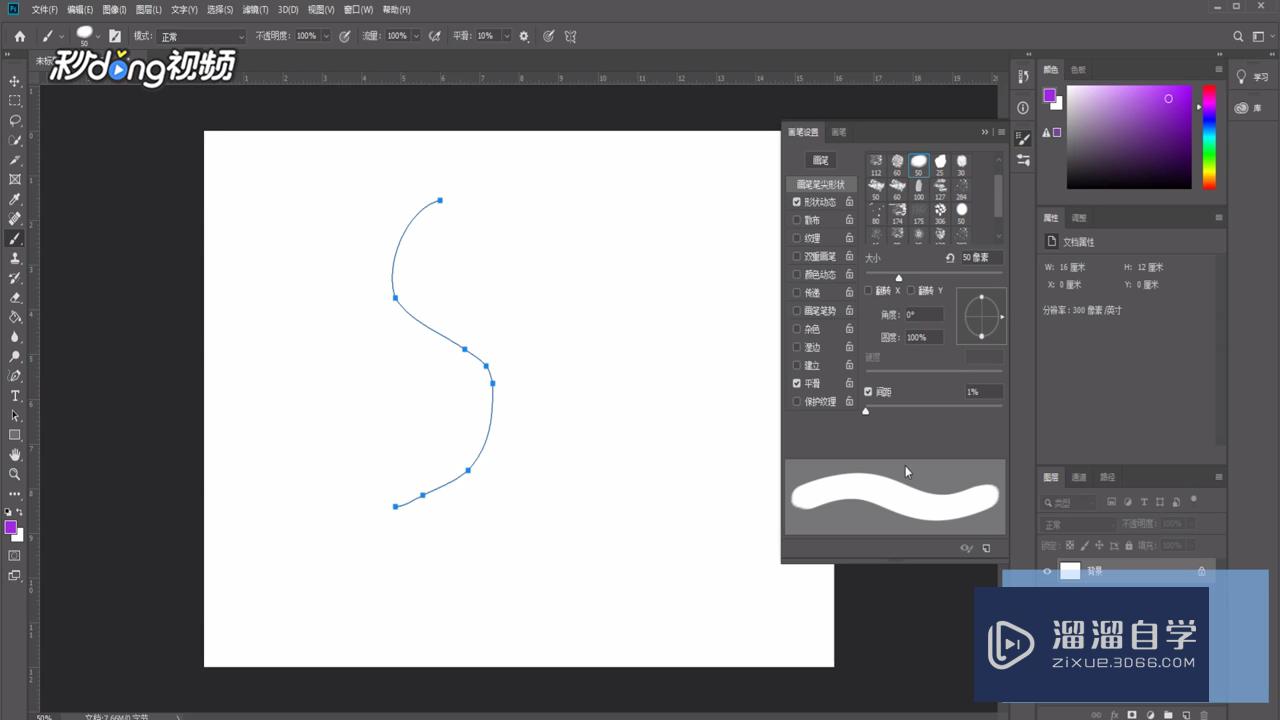Hide the 背景 layer with eye icon
1280x720 pixels.
[x=1047, y=571]
